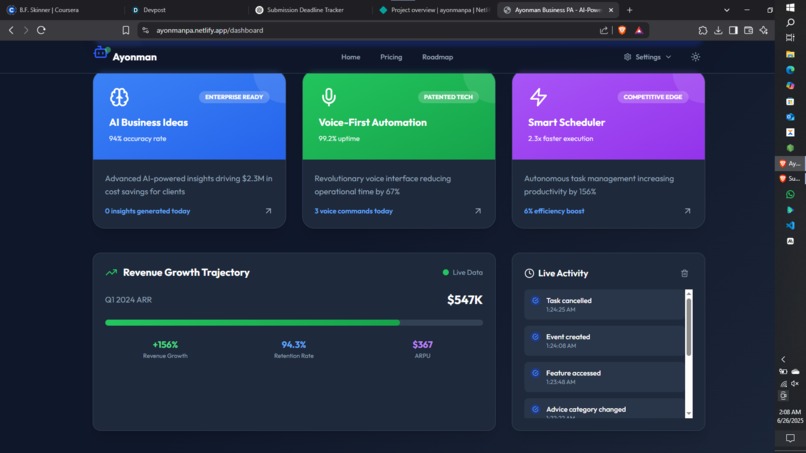Click Live Activity scrollbar down arrow
Viewport: 806px width, 453px height.
click(x=689, y=414)
